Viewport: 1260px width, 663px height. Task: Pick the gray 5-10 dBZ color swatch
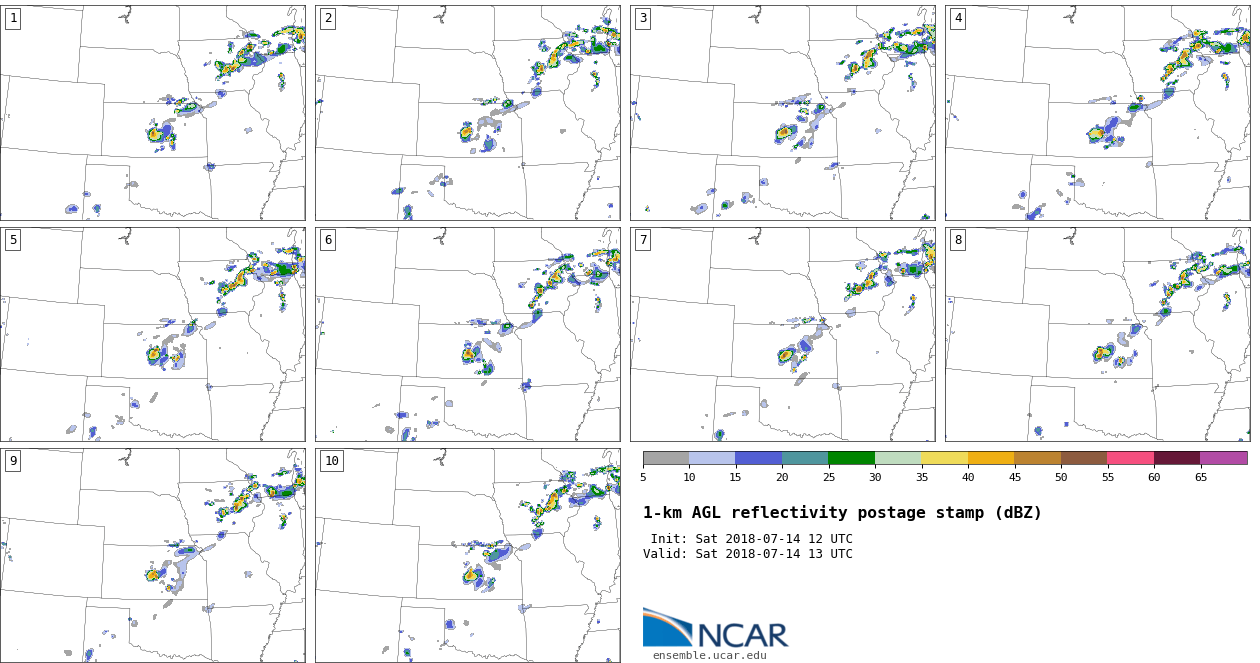[x=666, y=458]
